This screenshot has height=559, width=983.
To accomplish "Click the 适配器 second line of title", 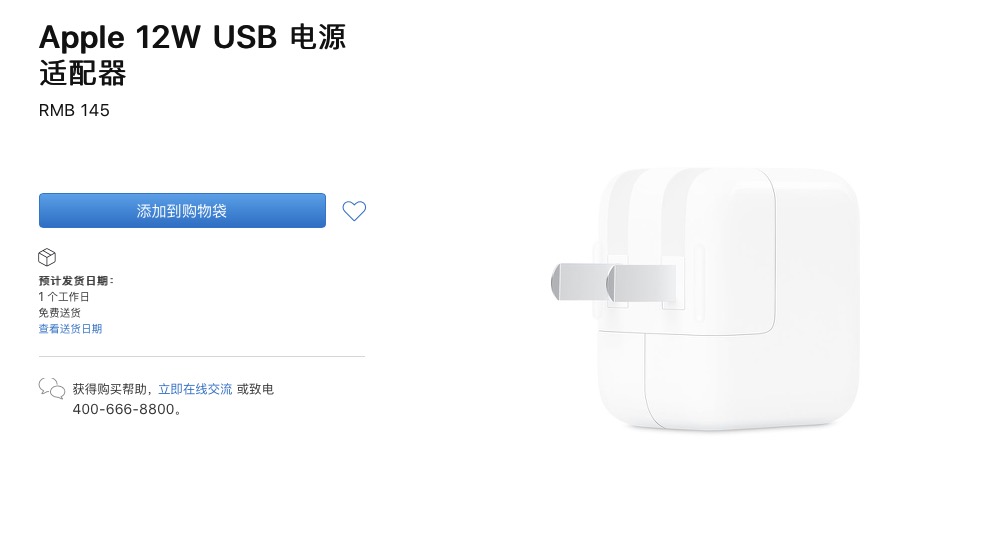I will 83,73.
